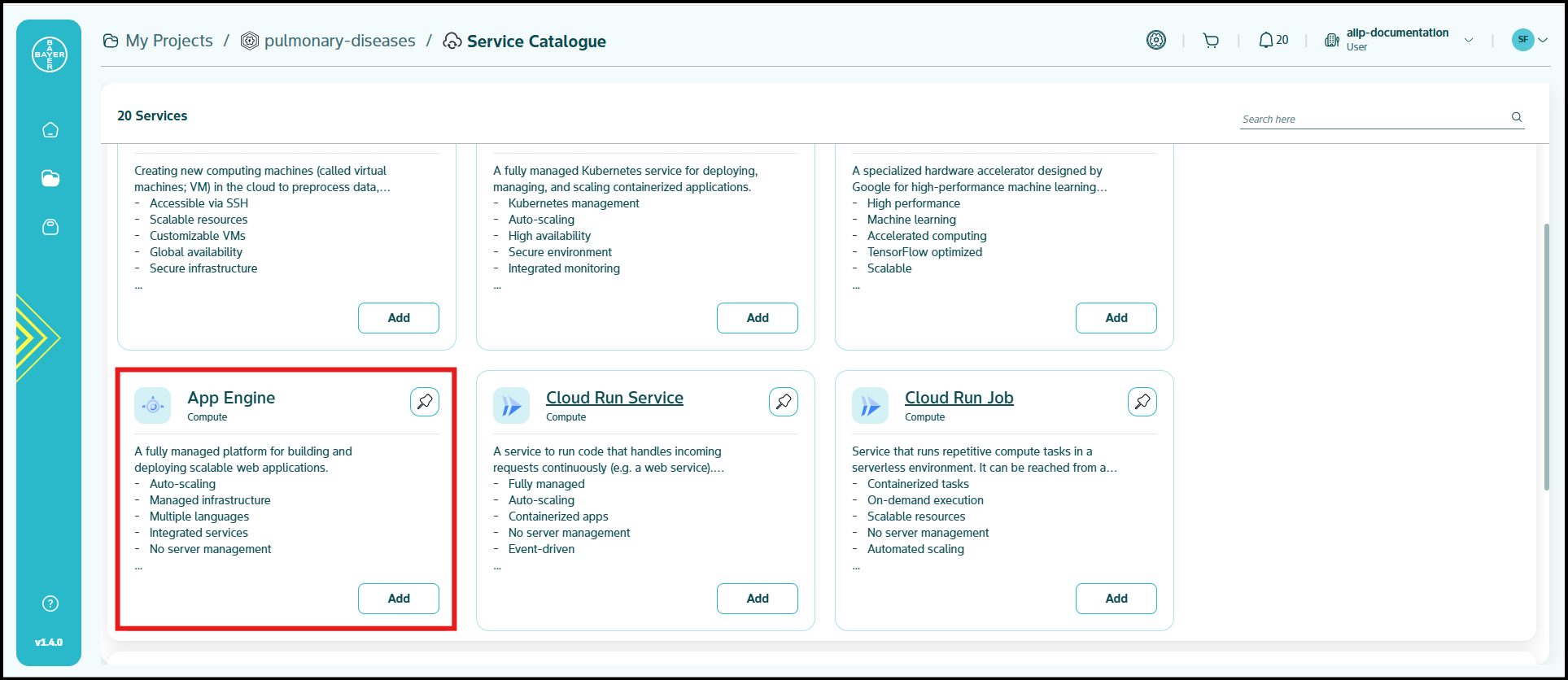This screenshot has width=1568, height=680.
Task: Expand the SF user avatar menu
Action: tap(1529, 40)
